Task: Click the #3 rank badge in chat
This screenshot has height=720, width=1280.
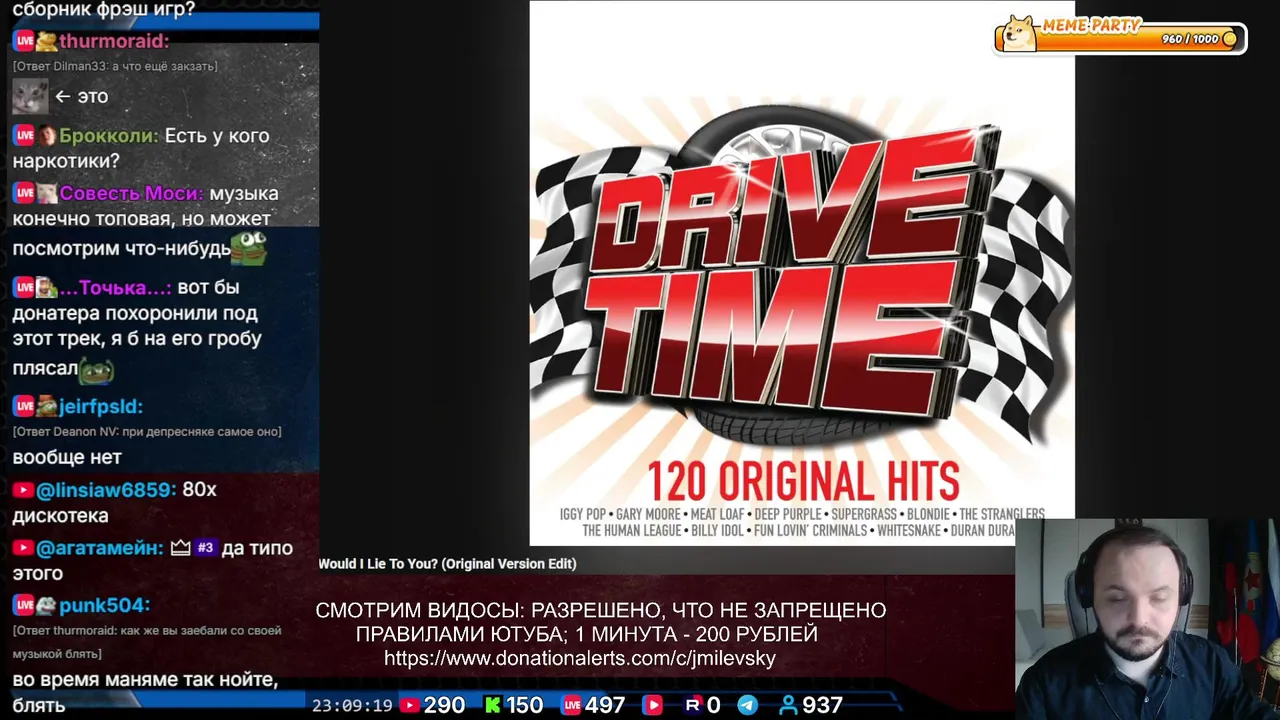Action: [205, 548]
